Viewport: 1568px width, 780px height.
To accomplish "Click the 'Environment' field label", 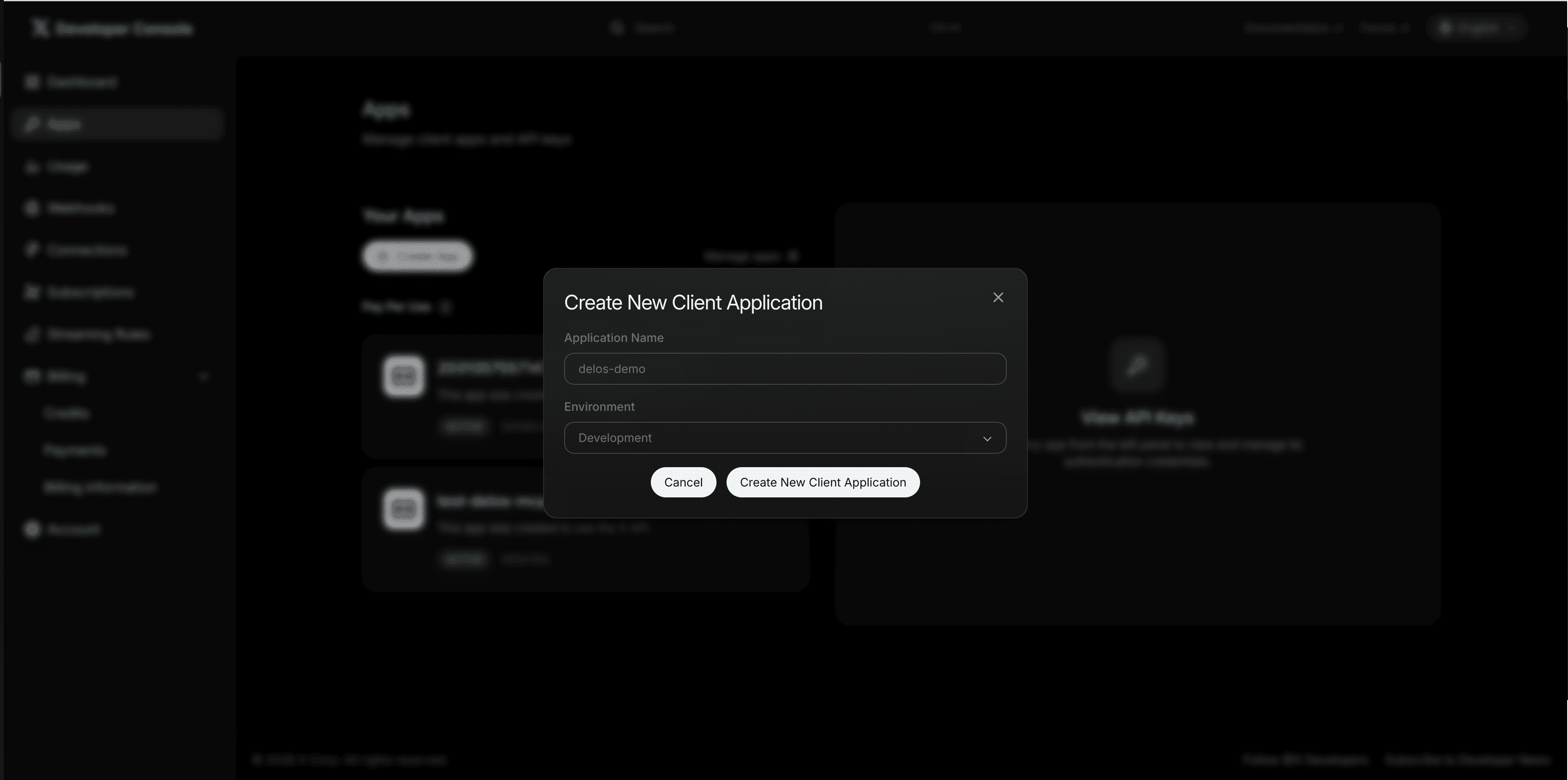I will pos(599,407).
